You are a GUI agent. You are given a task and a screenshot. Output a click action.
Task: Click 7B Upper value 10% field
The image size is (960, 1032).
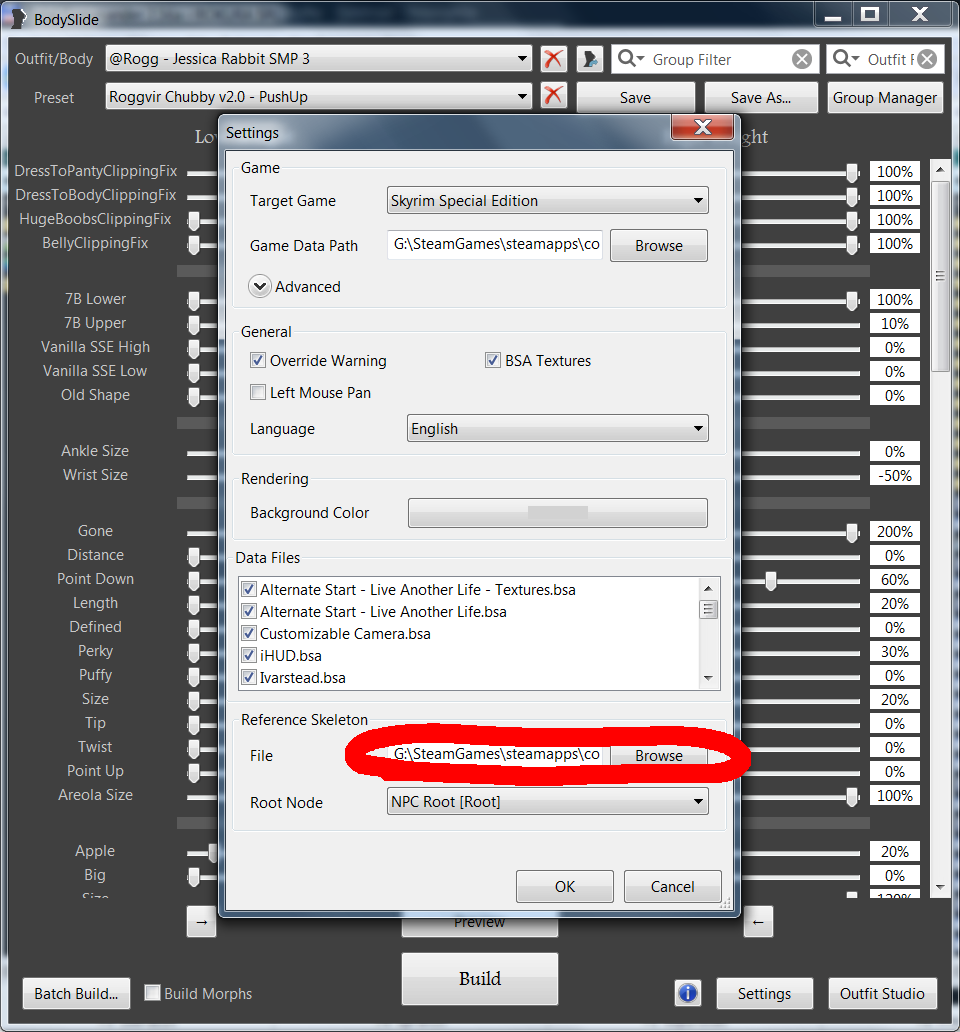coord(894,323)
